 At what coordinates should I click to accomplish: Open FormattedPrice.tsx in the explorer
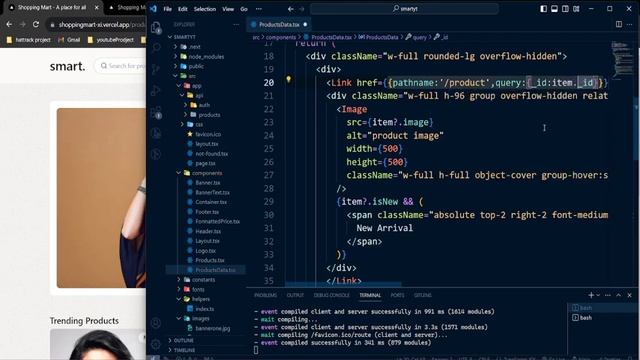217,221
